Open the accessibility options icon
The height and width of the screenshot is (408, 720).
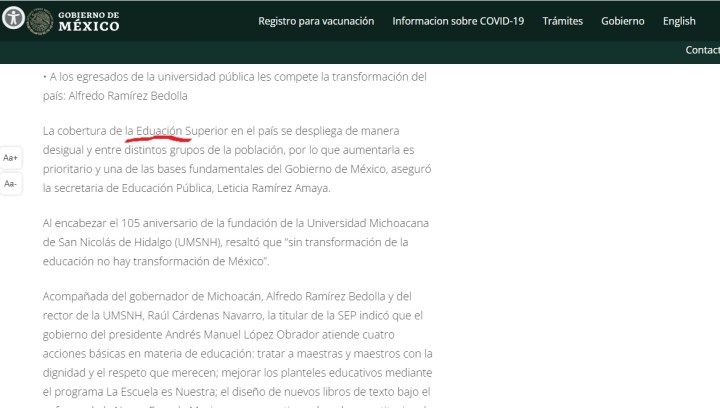[12, 20]
